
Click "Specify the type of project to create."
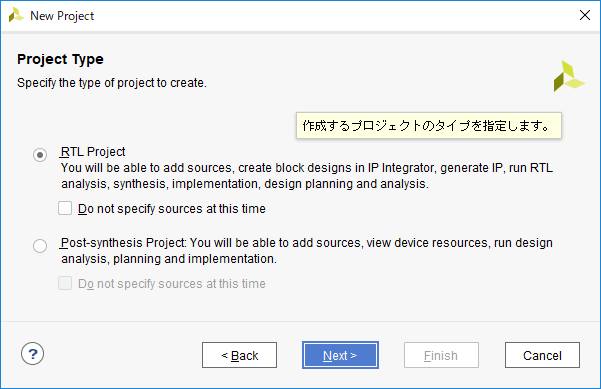pos(112,83)
